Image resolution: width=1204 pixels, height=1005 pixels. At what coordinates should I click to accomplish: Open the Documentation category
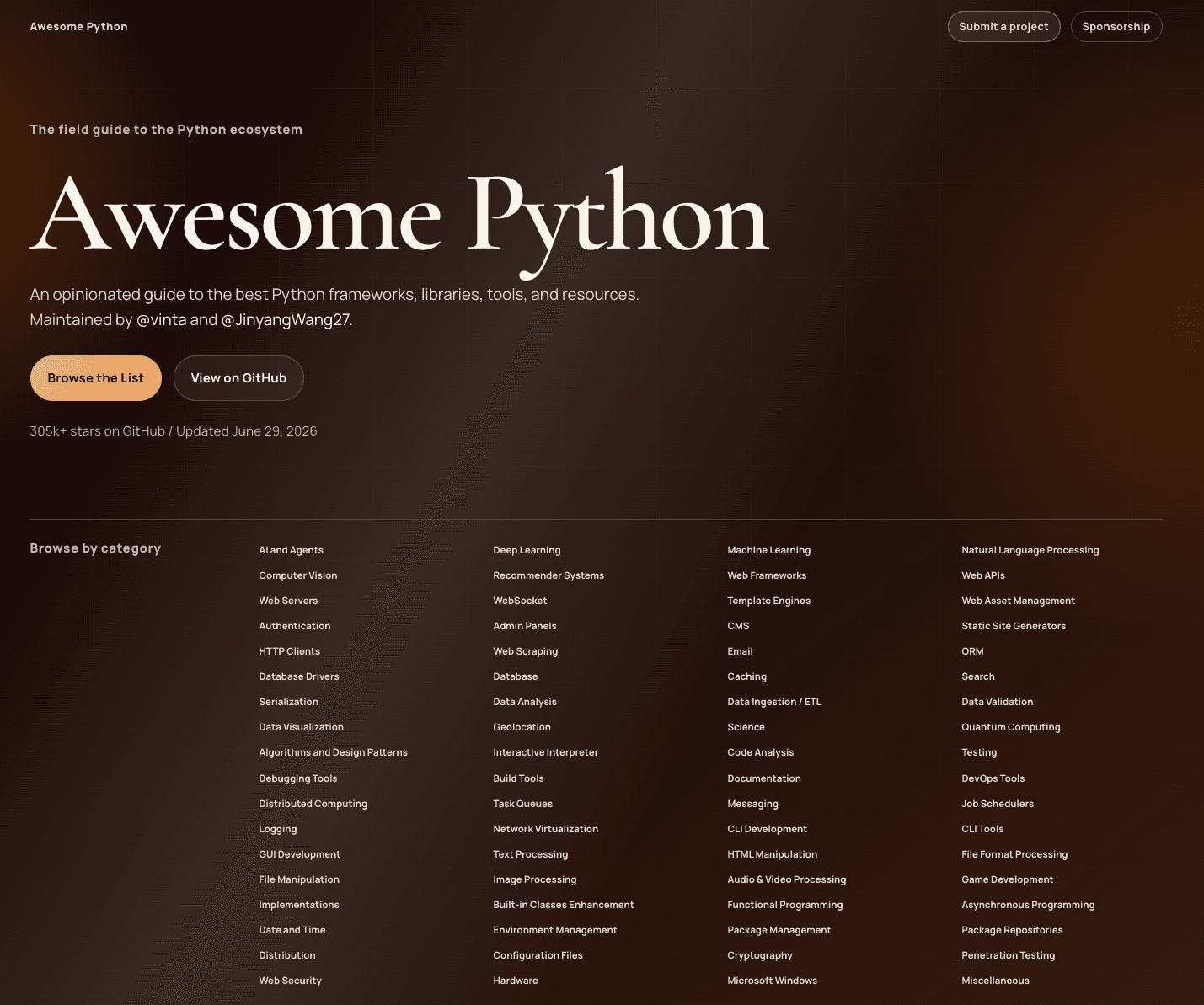[763, 778]
